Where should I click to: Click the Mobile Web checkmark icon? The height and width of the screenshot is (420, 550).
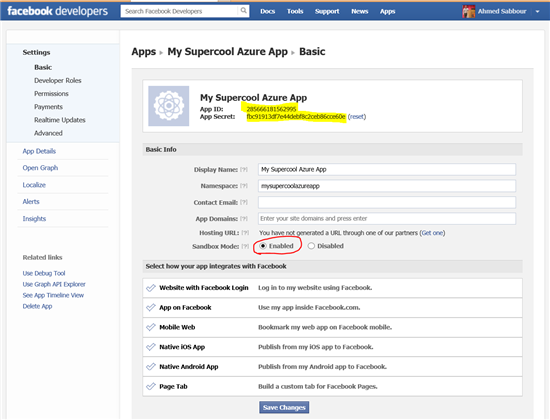tap(151, 327)
